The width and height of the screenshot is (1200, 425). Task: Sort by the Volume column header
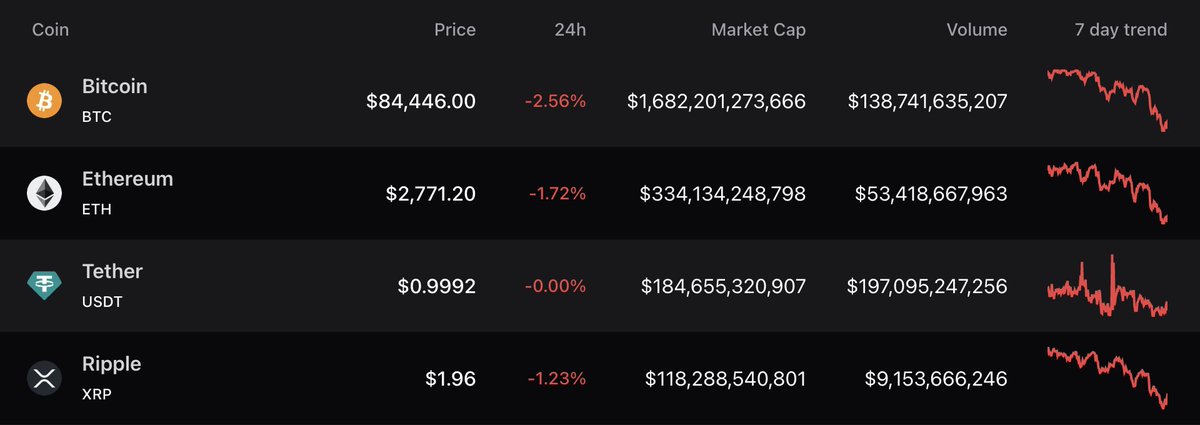pyautogui.click(x=976, y=30)
